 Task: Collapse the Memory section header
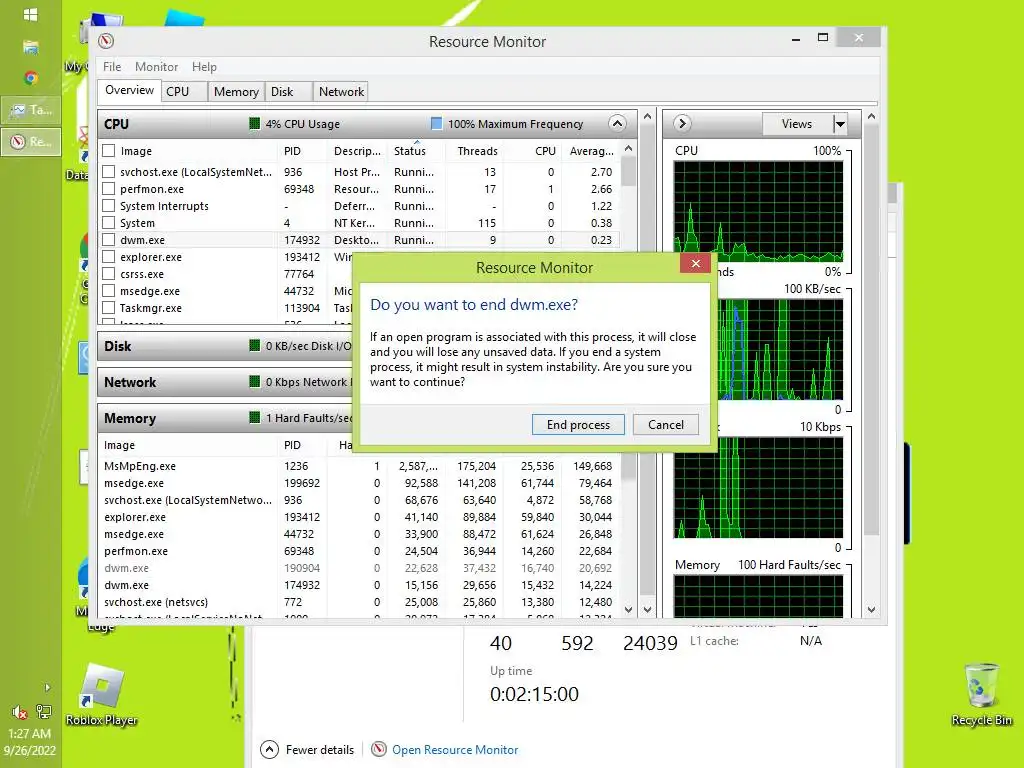225,418
